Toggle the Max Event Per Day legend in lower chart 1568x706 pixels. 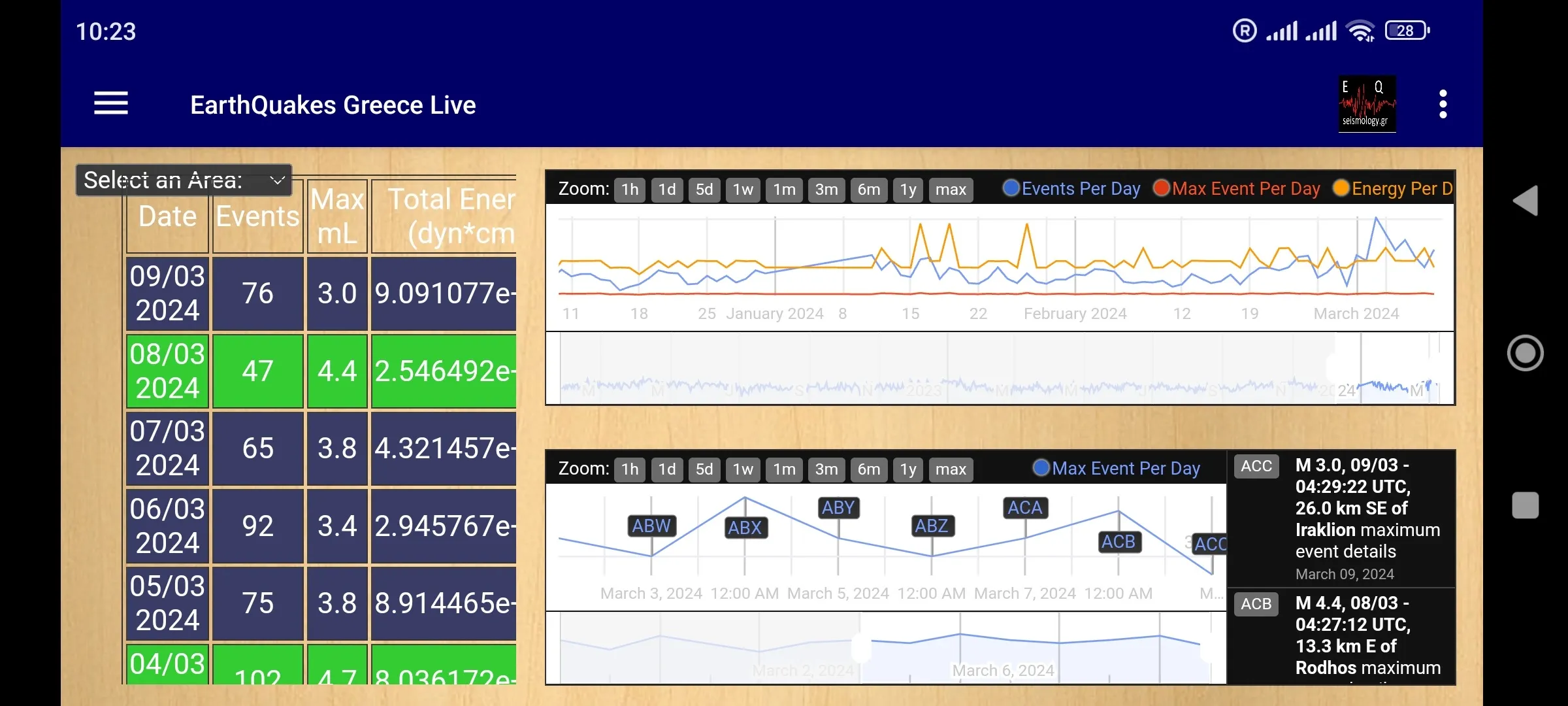(x=1117, y=469)
